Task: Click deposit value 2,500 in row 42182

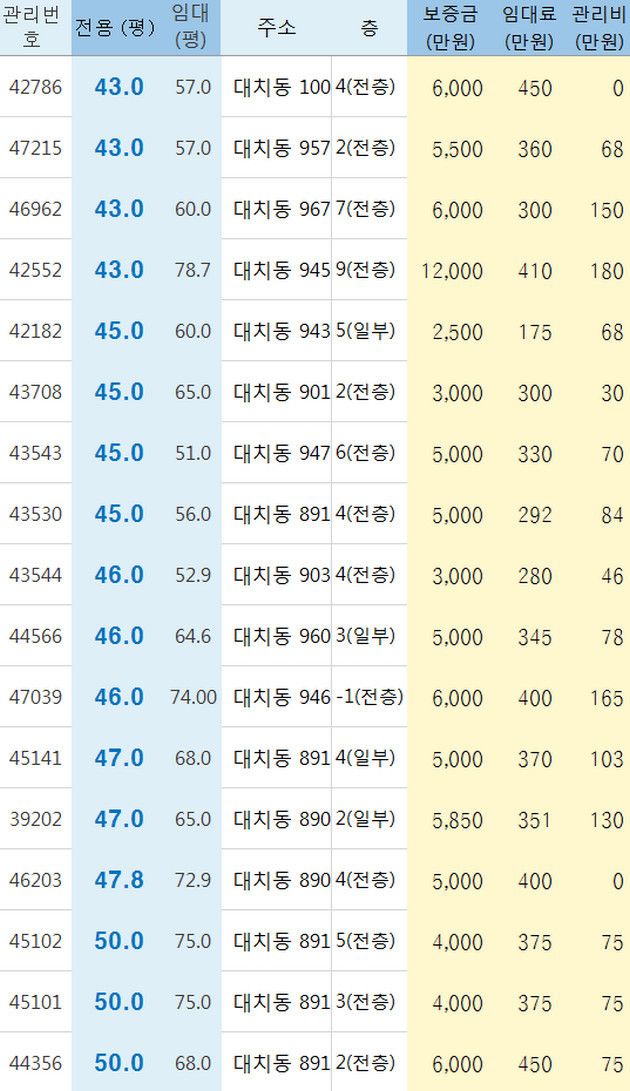Action: point(457,332)
